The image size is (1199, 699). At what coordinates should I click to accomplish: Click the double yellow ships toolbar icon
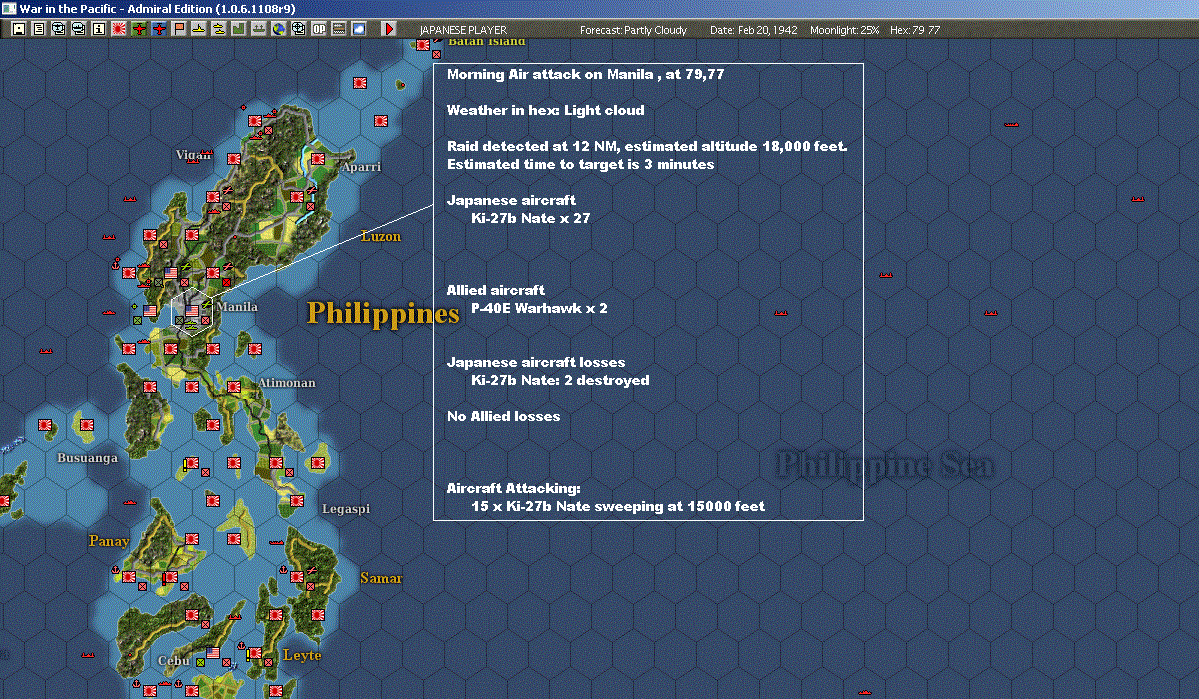[218, 29]
